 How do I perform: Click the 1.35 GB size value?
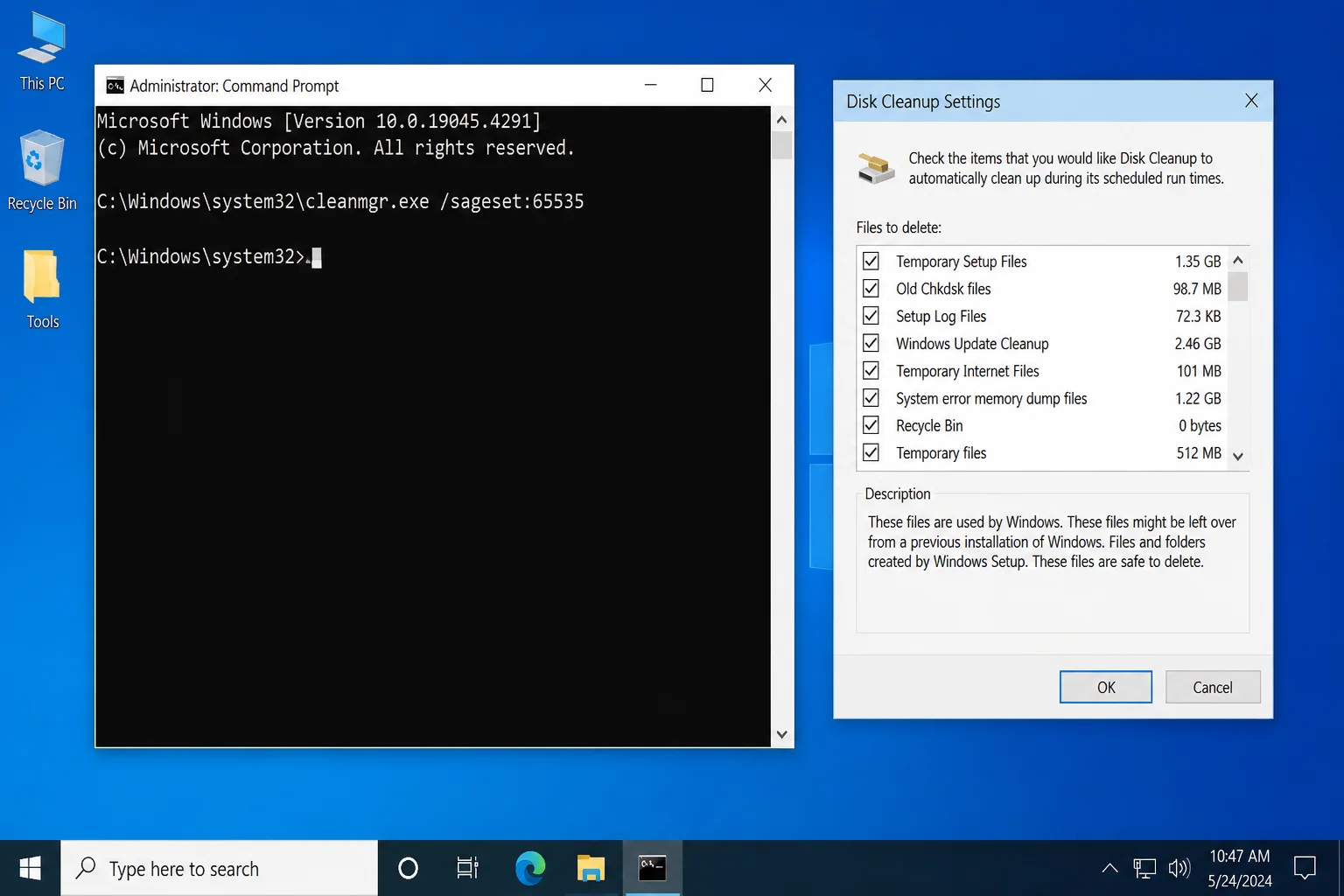coord(1197,262)
